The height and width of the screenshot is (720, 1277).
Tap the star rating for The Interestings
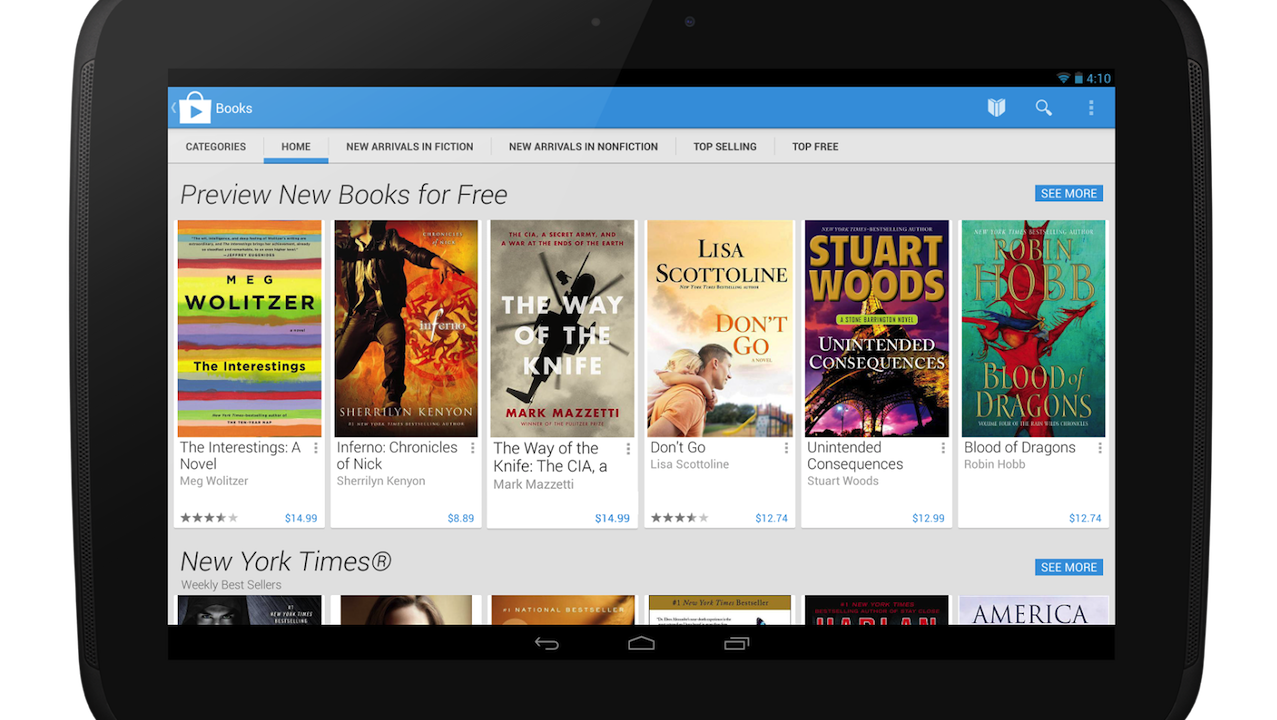(x=209, y=518)
